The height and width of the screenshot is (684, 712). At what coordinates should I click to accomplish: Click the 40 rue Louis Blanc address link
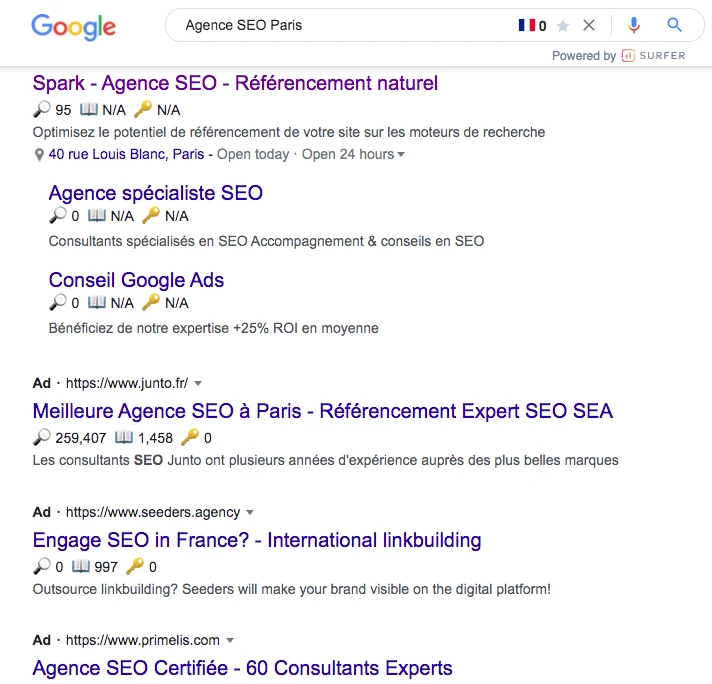click(126, 154)
